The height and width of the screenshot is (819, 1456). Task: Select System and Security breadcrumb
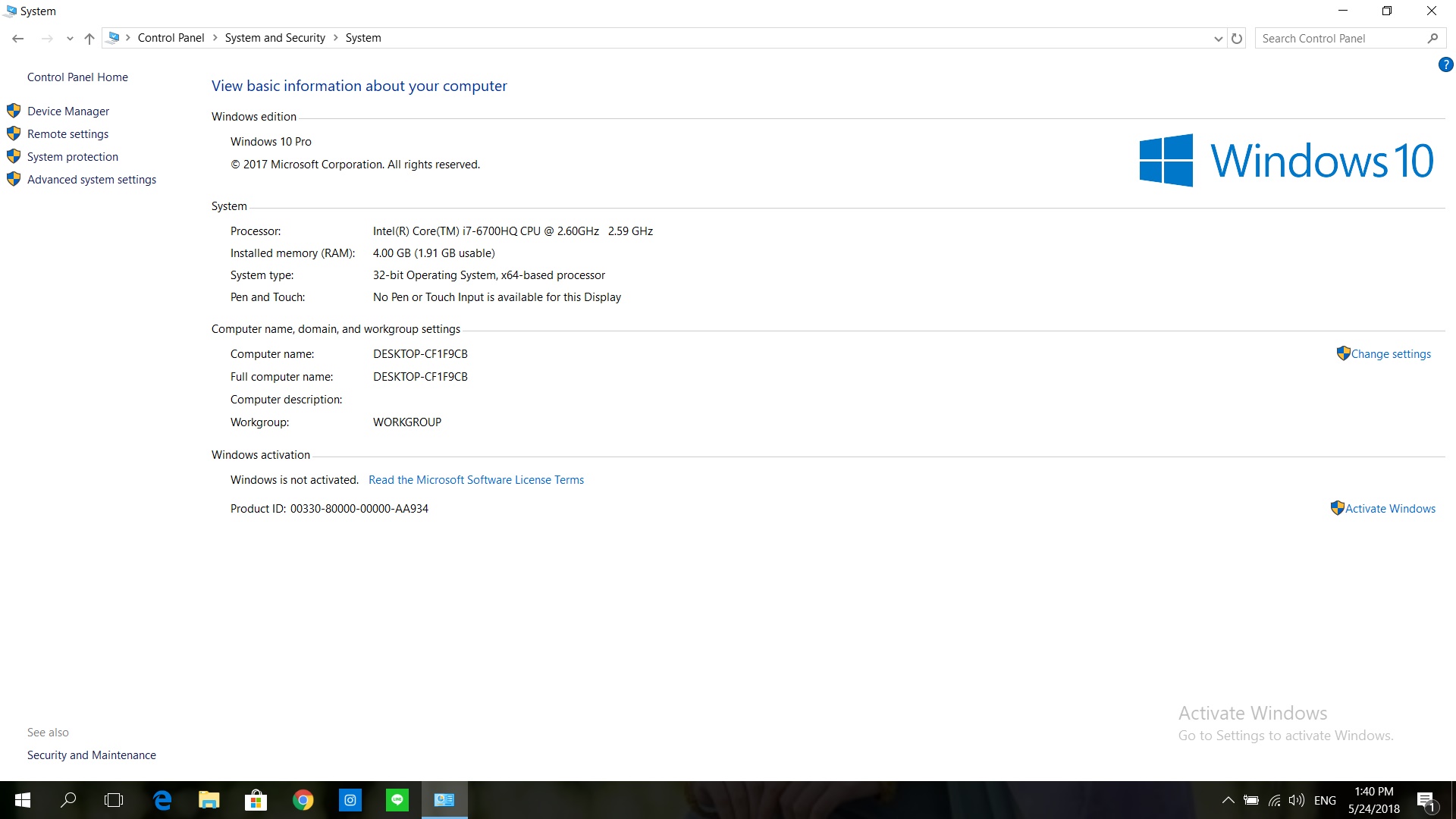pyautogui.click(x=275, y=38)
